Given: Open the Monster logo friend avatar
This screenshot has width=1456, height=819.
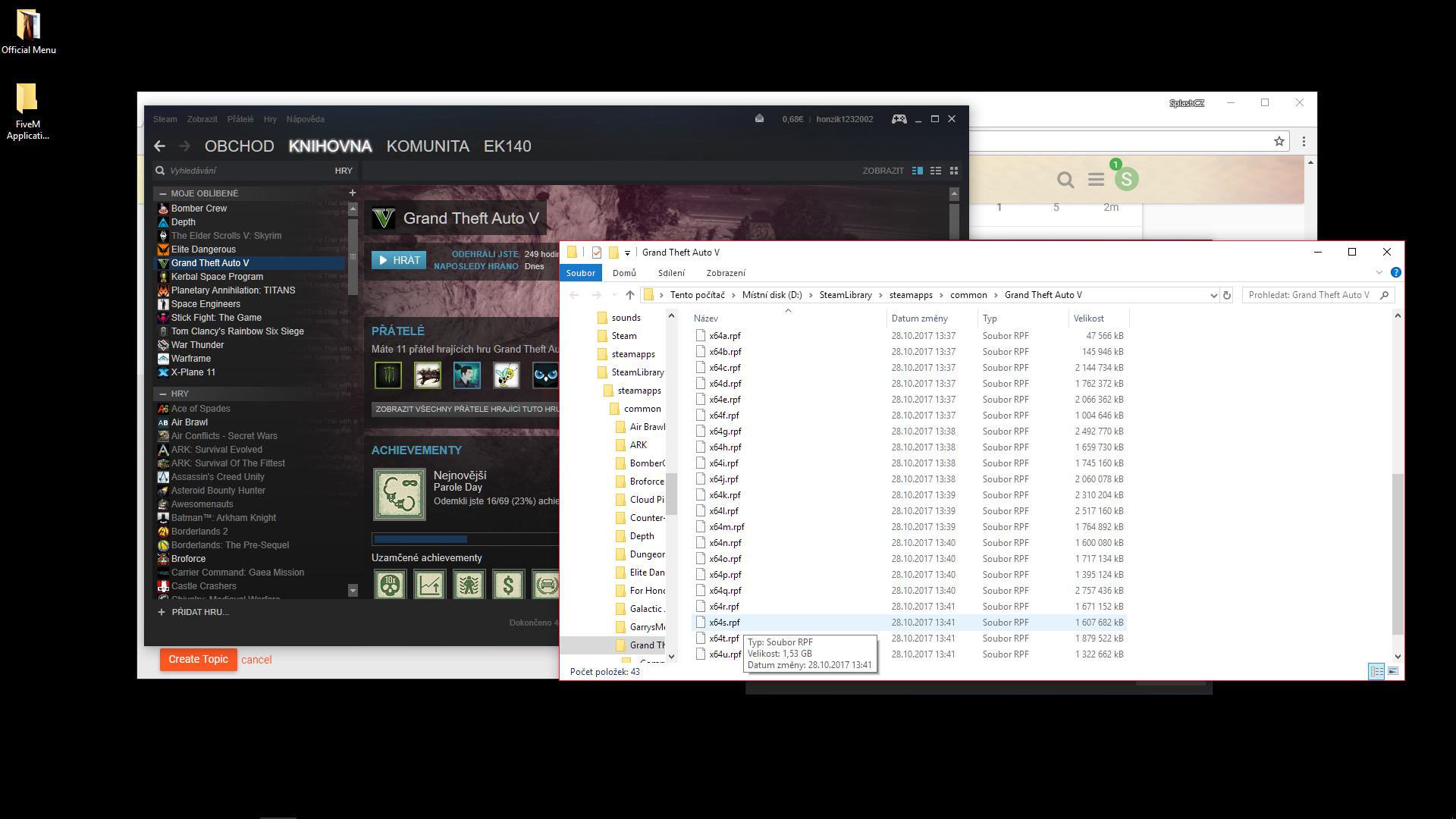Looking at the screenshot, I should click(x=388, y=375).
